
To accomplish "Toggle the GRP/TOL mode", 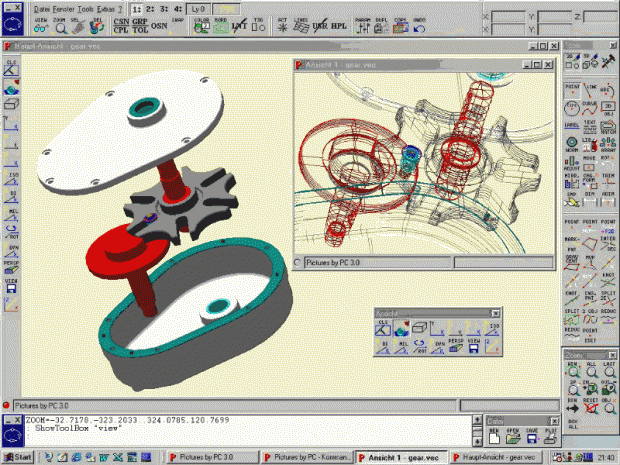I will [140, 26].
